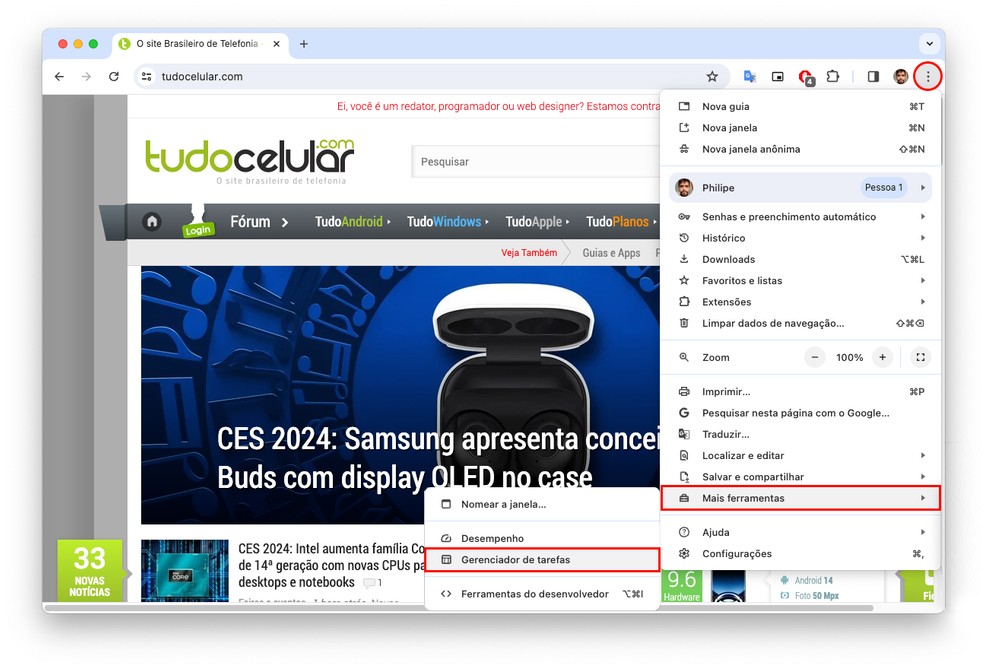
Task: Click the 33 Novas Notícias badge
Action: click(x=90, y=571)
